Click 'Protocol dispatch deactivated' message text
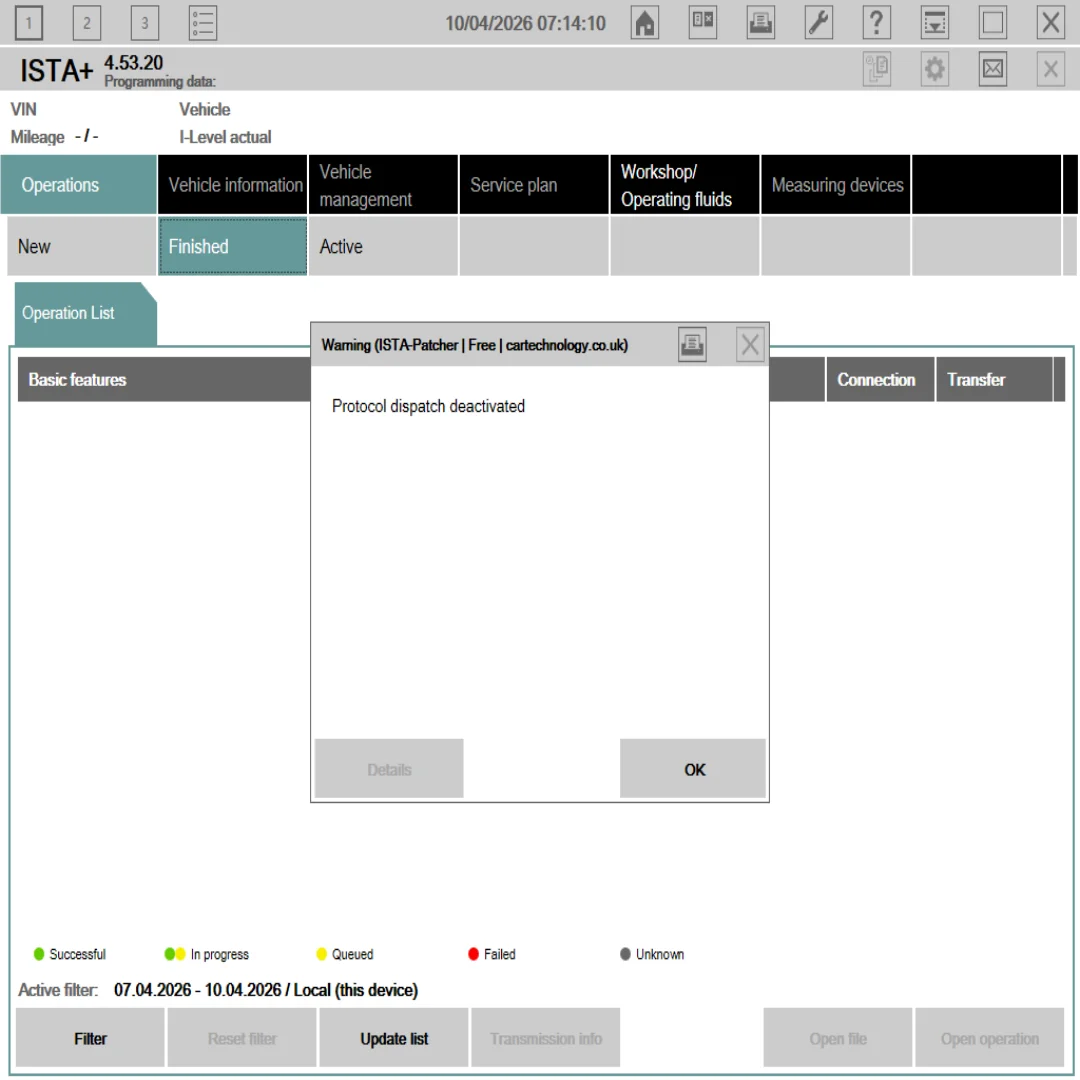 coord(428,406)
